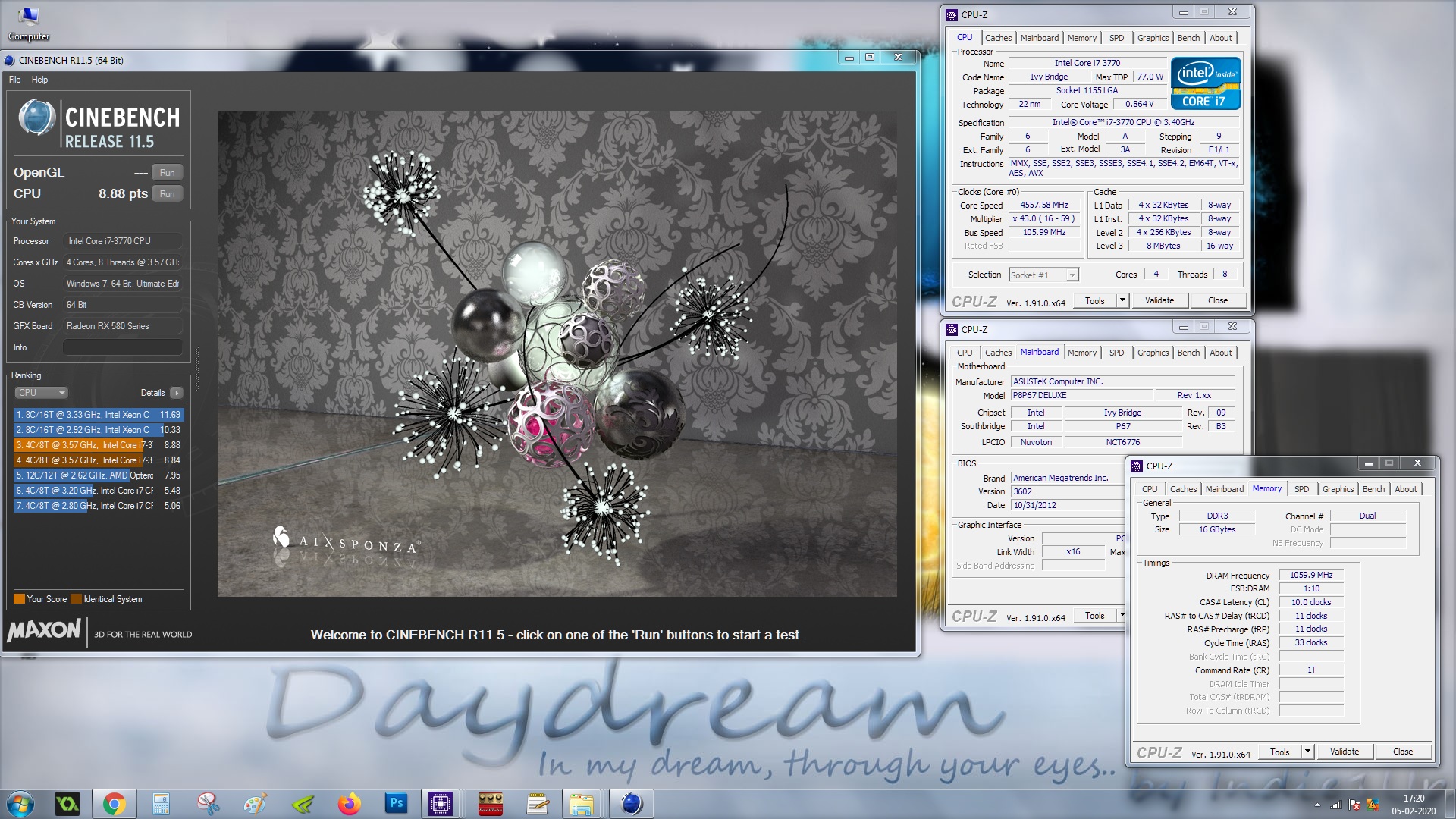Click the empty Info field in Cinebench
This screenshot has height=819, width=1456.
tap(123, 347)
